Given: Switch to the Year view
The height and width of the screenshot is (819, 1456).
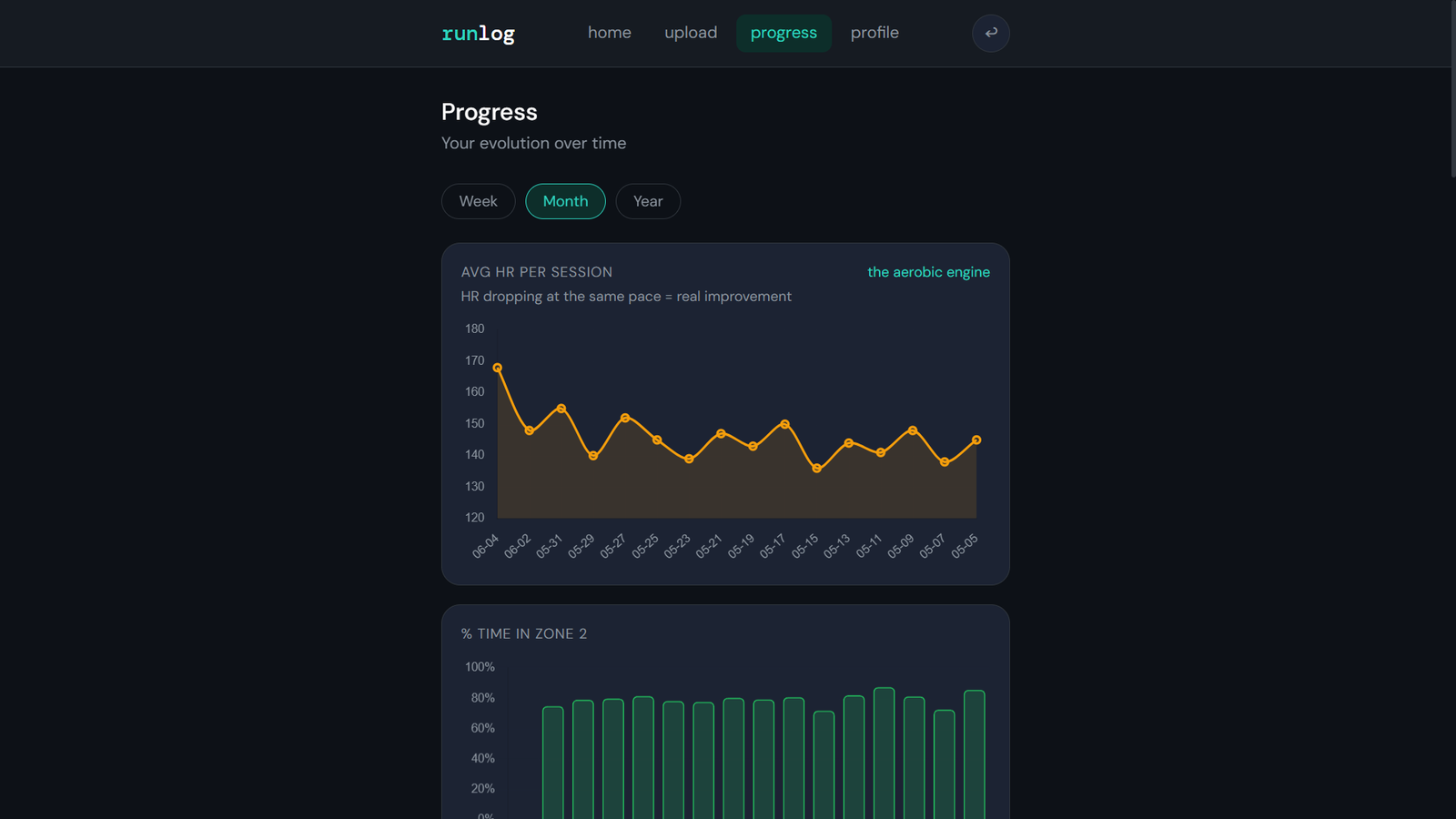Looking at the screenshot, I should click(648, 201).
